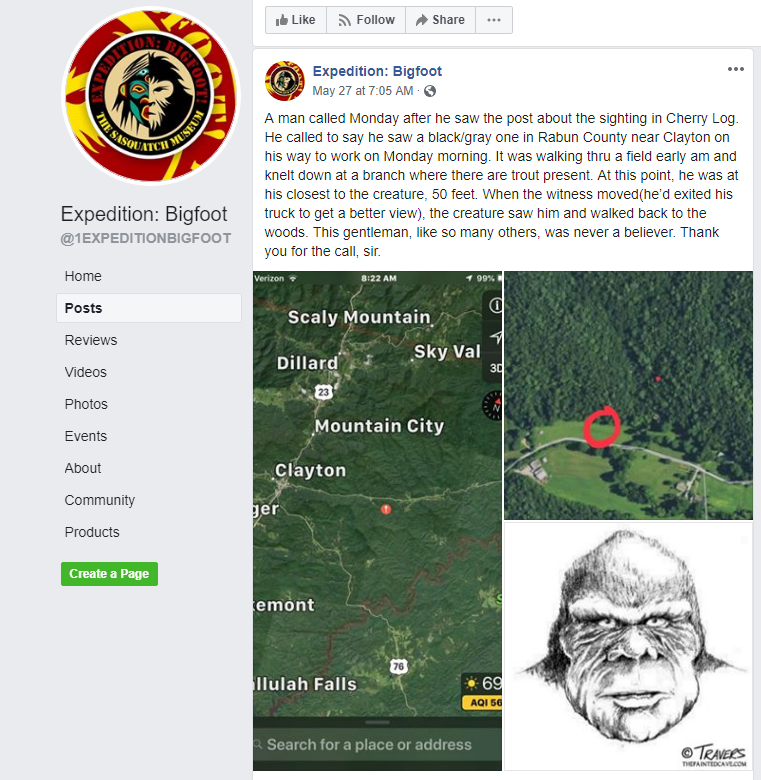Open the small Expedition: Bigfoot post avatar

click(285, 81)
